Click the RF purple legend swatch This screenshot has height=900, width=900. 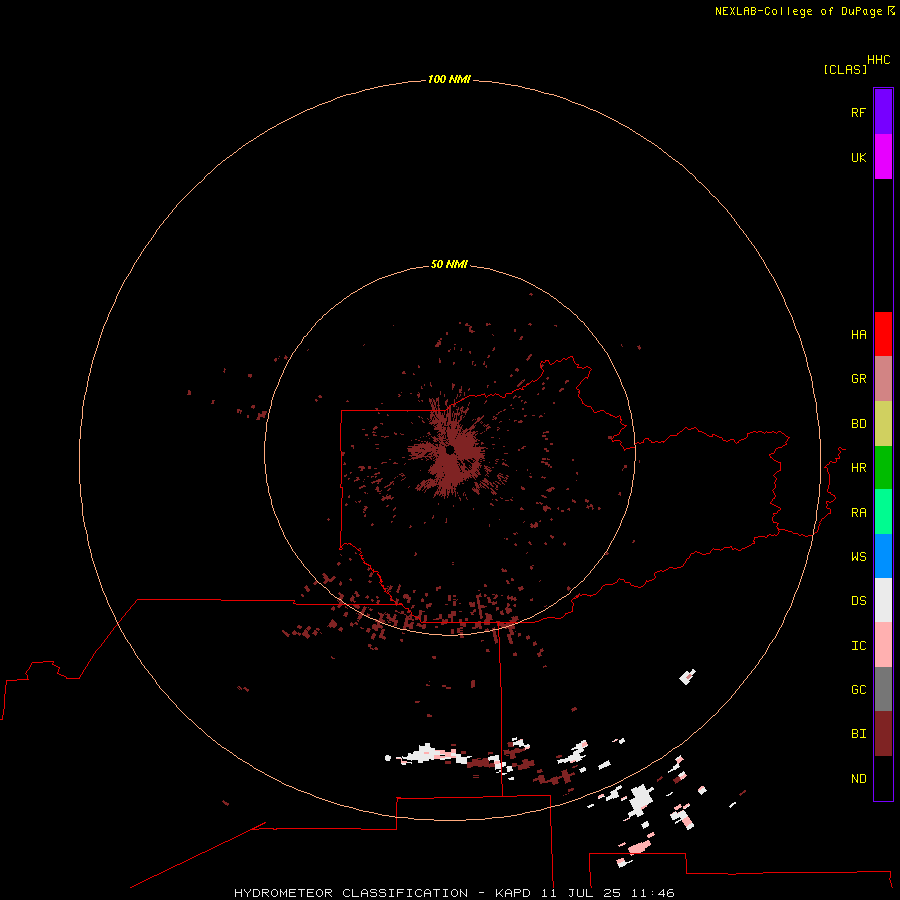coord(883,112)
